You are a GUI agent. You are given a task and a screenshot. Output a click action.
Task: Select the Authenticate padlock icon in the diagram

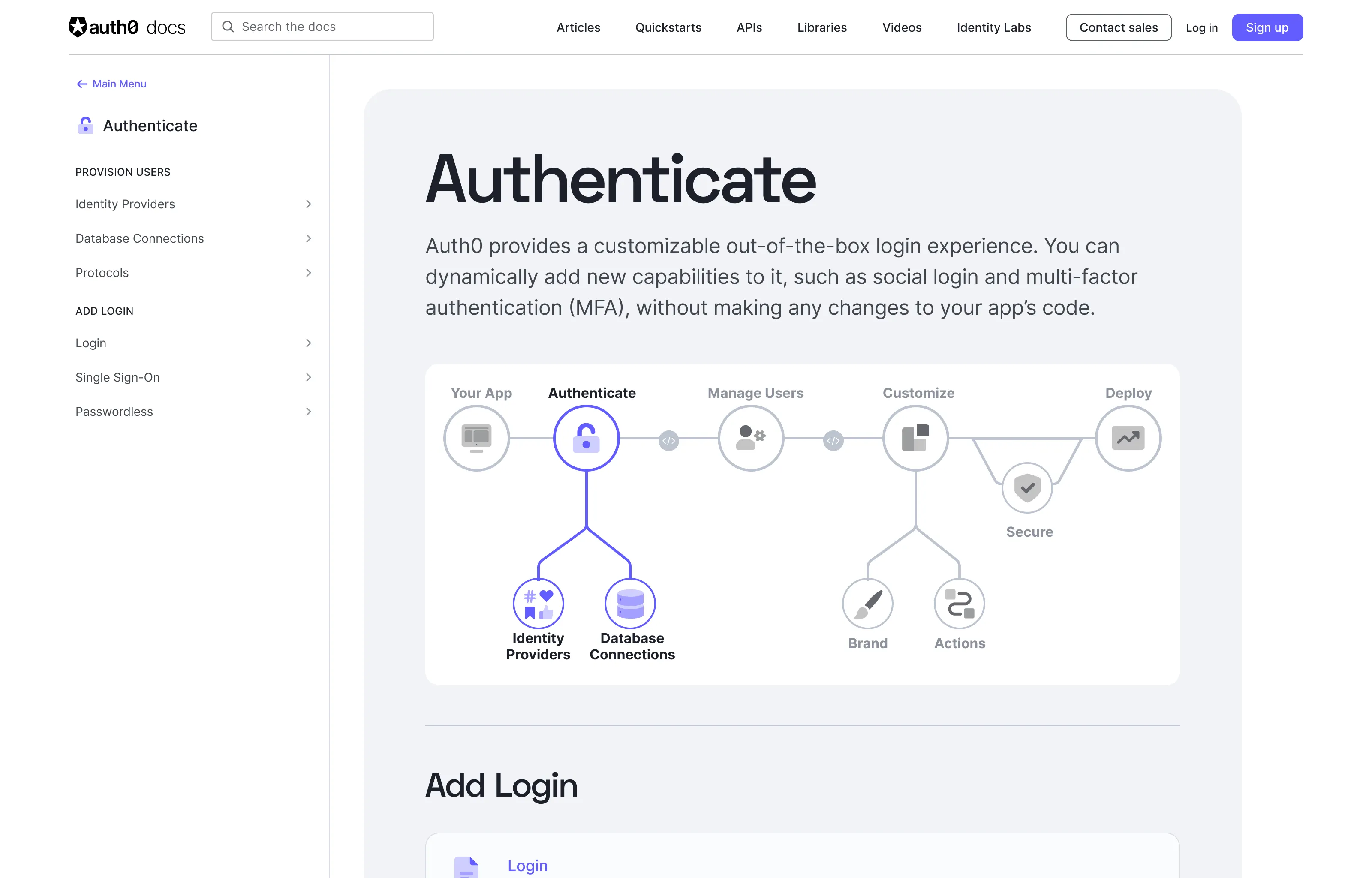click(x=586, y=438)
